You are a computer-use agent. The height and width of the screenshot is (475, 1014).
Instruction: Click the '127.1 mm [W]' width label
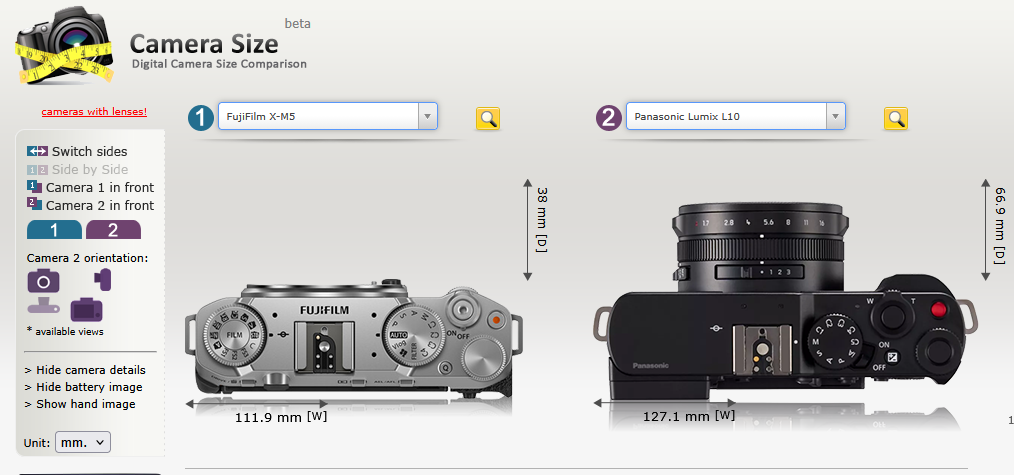tap(689, 416)
